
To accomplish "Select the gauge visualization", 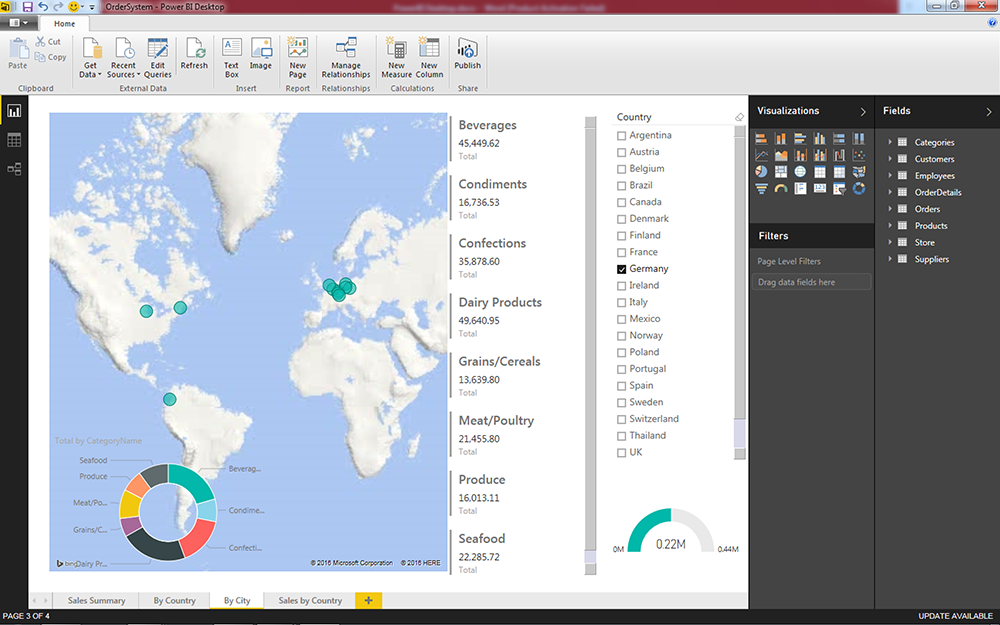I will 781,189.
